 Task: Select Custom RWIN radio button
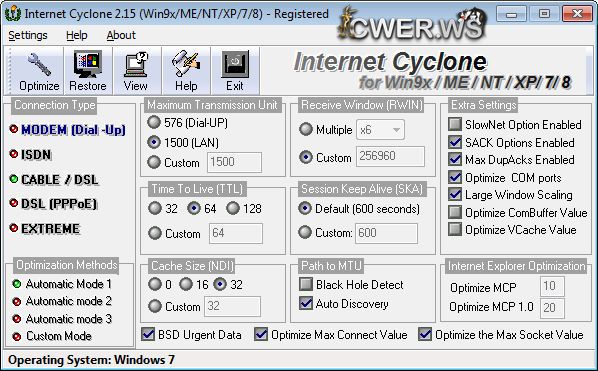(306, 157)
